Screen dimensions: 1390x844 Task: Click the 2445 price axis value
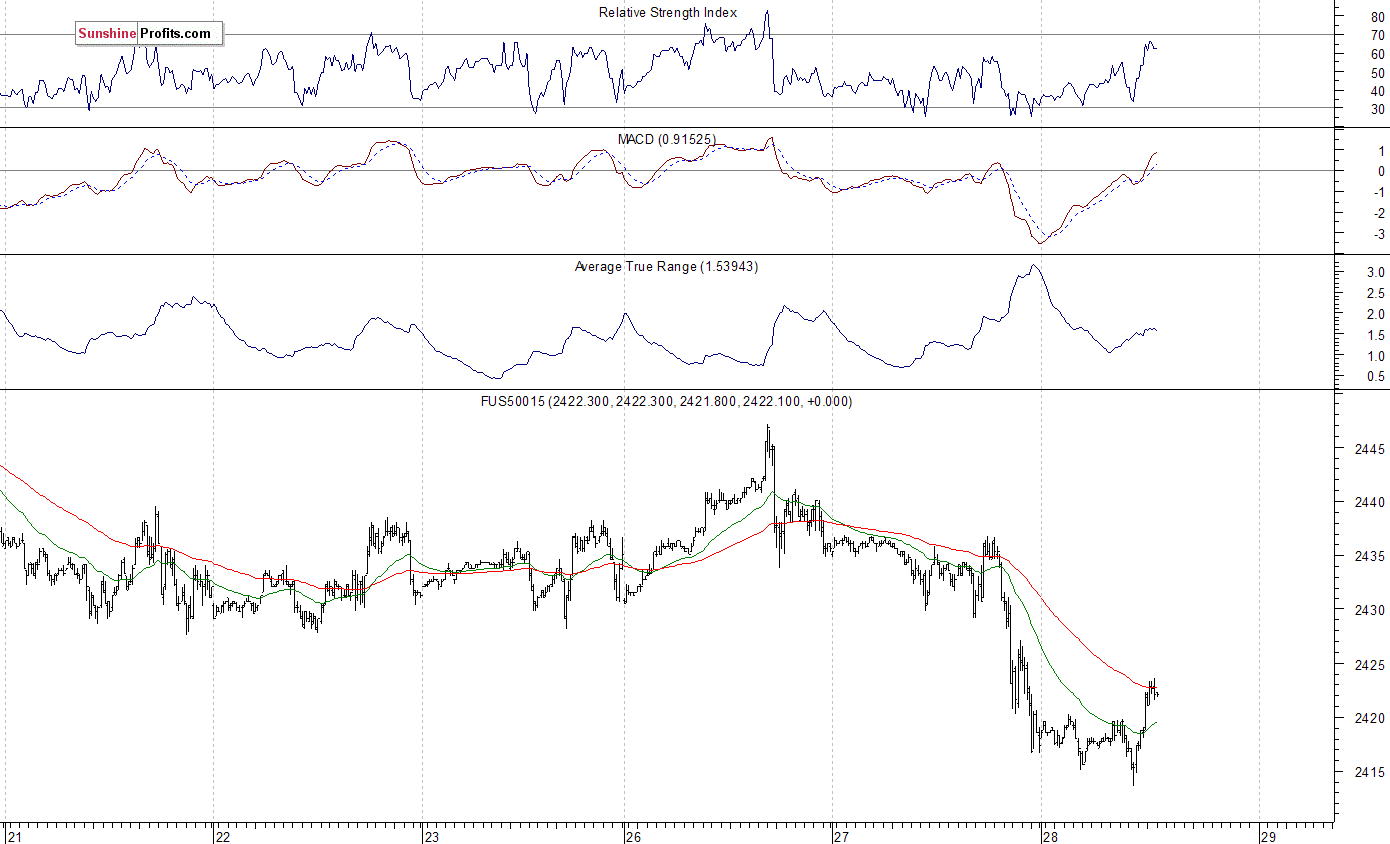[1368, 449]
